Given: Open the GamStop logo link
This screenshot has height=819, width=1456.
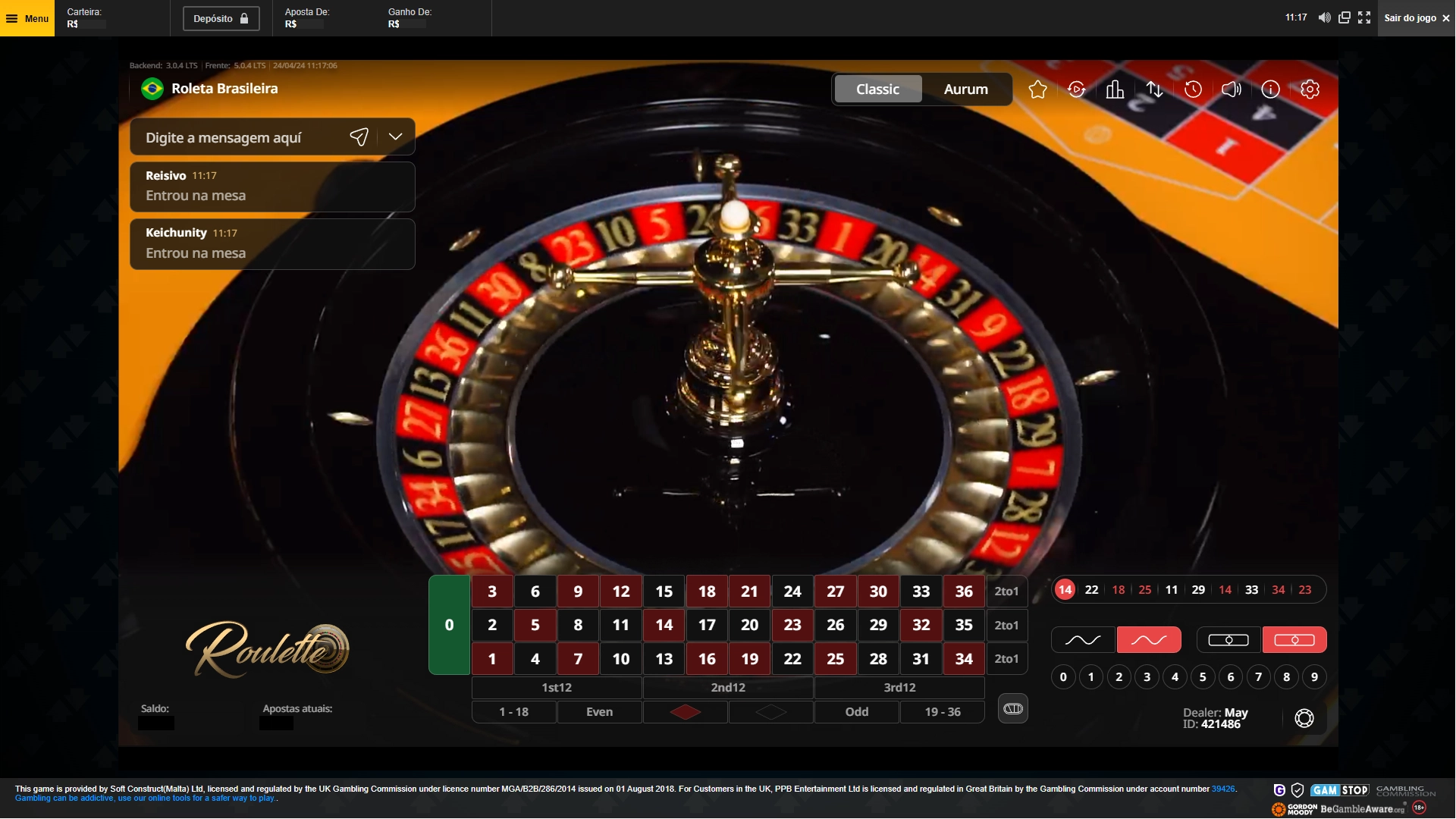Looking at the screenshot, I should tap(1340, 790).
